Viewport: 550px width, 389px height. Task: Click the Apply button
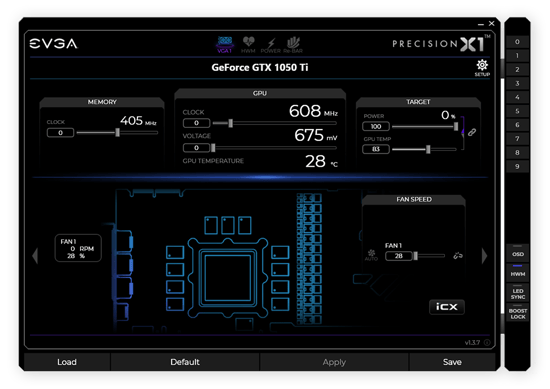click(x=334, y=362)
